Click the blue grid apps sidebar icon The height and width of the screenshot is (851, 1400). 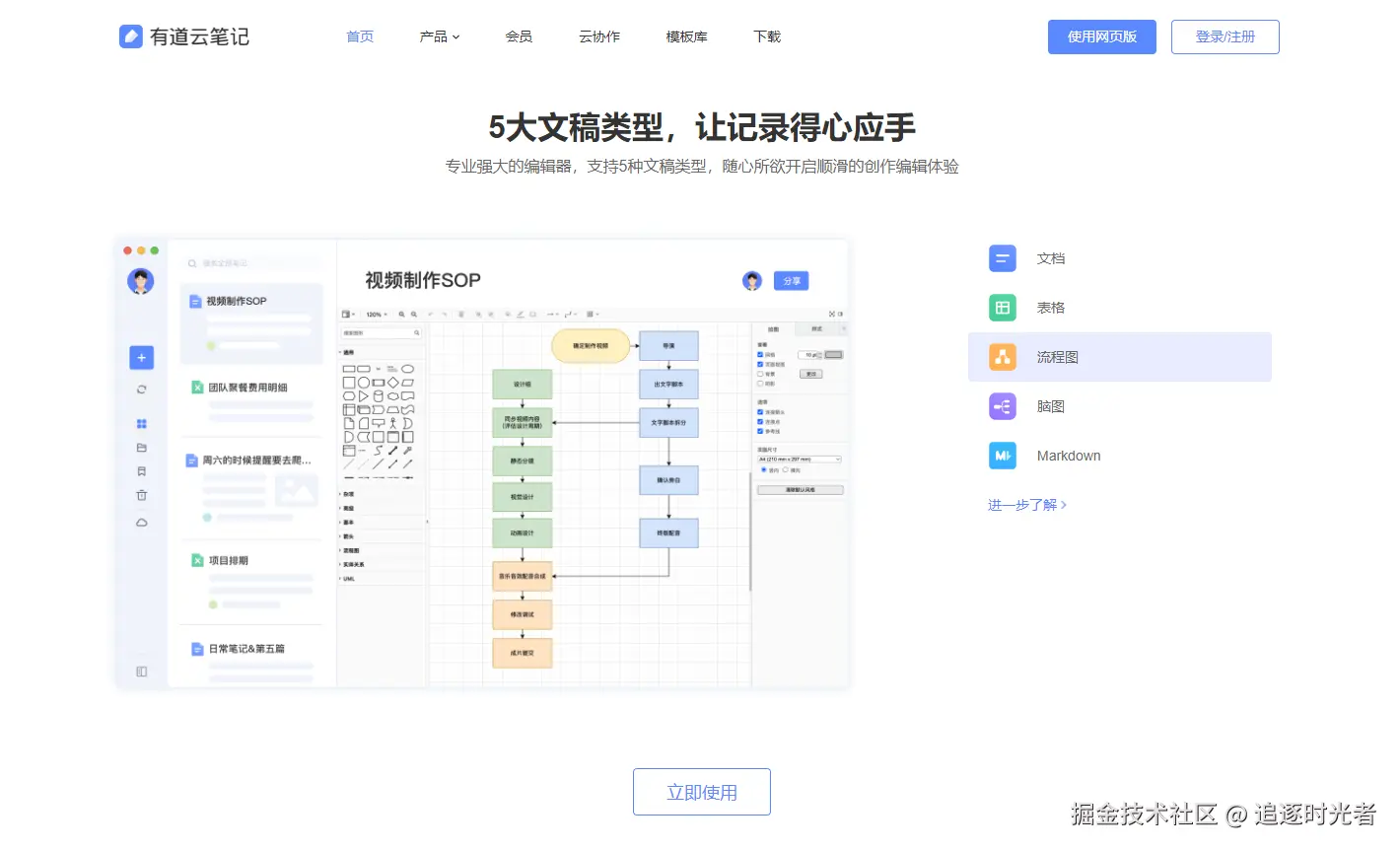tap(141, 424)
